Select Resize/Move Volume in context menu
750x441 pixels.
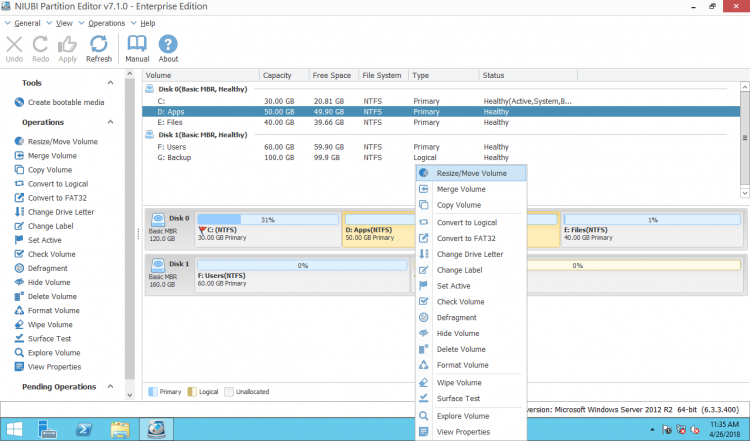471,173
